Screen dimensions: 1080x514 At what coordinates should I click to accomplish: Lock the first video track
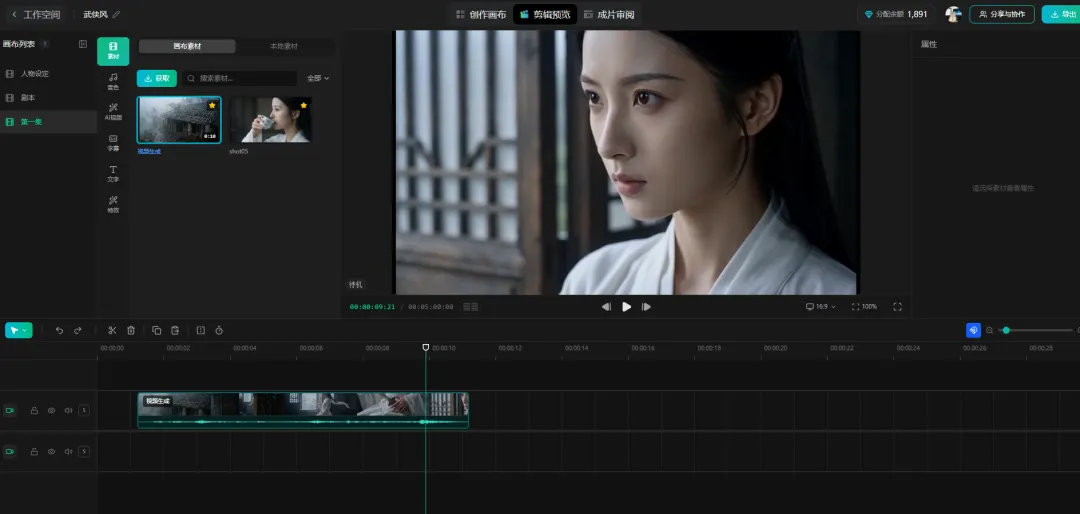click(x=34, y=411)
